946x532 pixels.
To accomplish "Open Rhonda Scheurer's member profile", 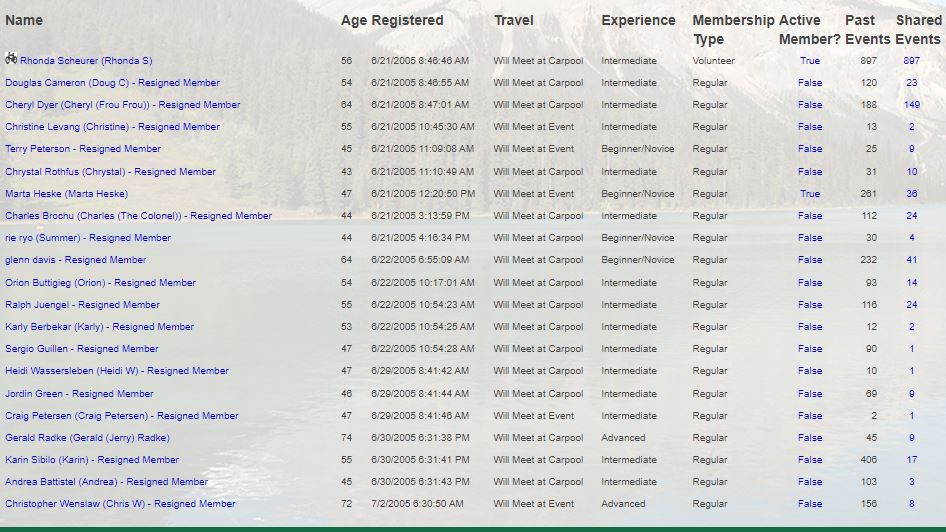I will (86, 61).
